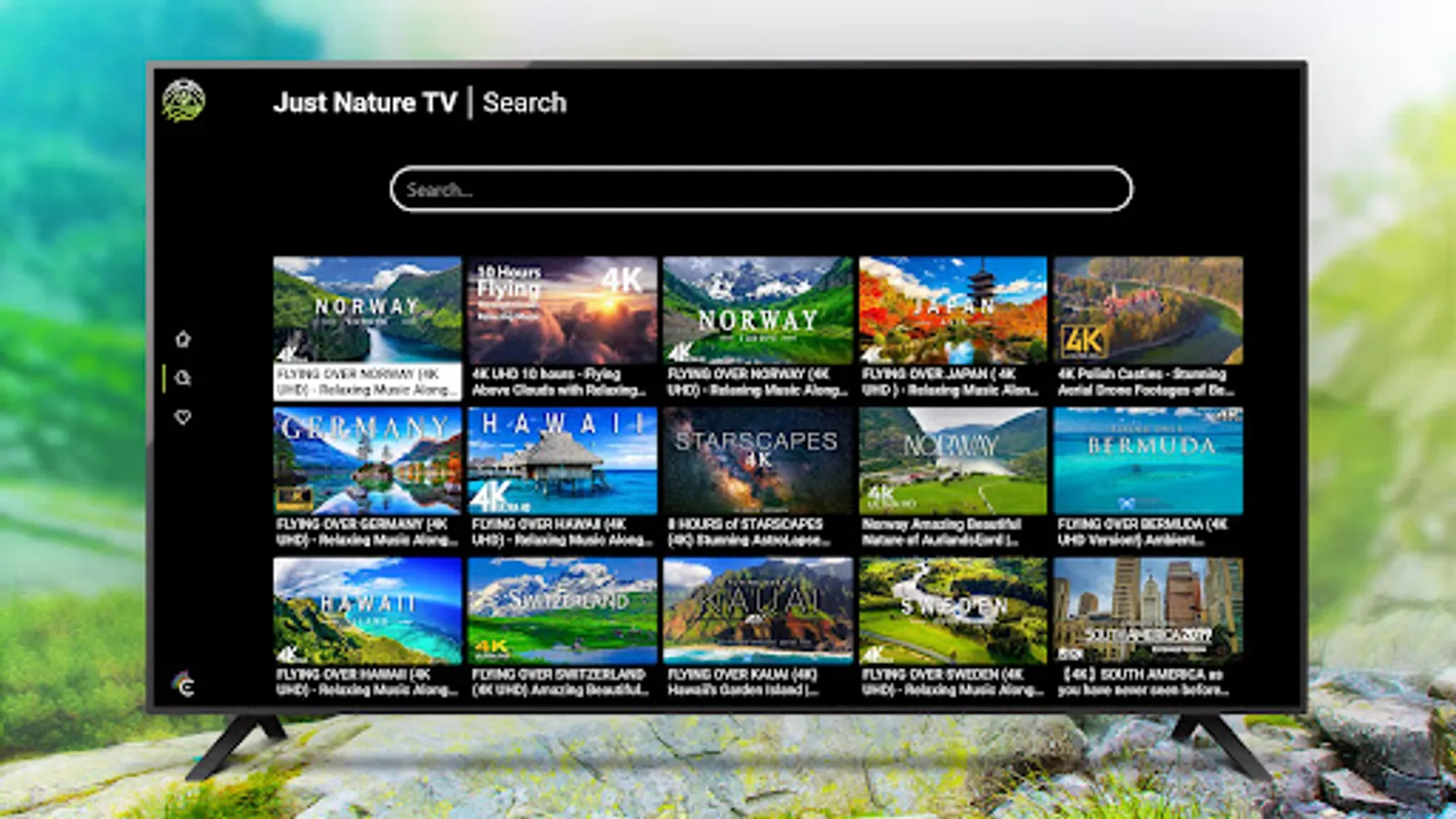Open the Hawaii overwater bungalows thumbnail

(x=562, y=460)
